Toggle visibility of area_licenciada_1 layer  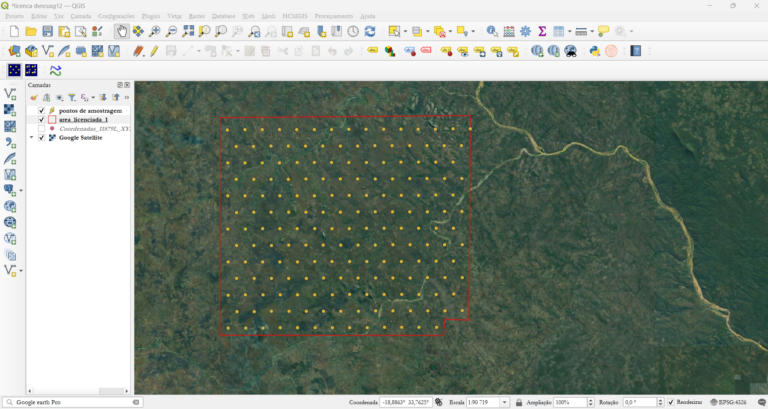click(x=42, y=120)
